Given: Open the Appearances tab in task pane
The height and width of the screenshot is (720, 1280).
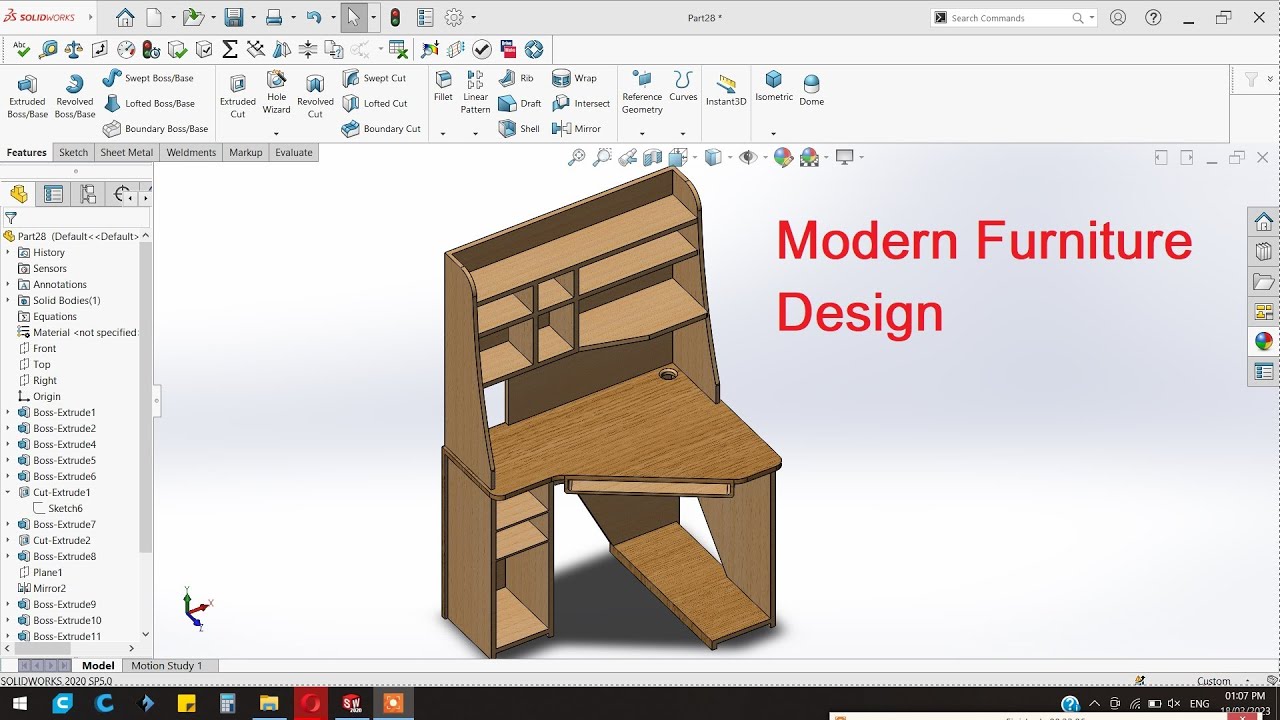Looking at the screenshot, I should [x=1264, y=341].
